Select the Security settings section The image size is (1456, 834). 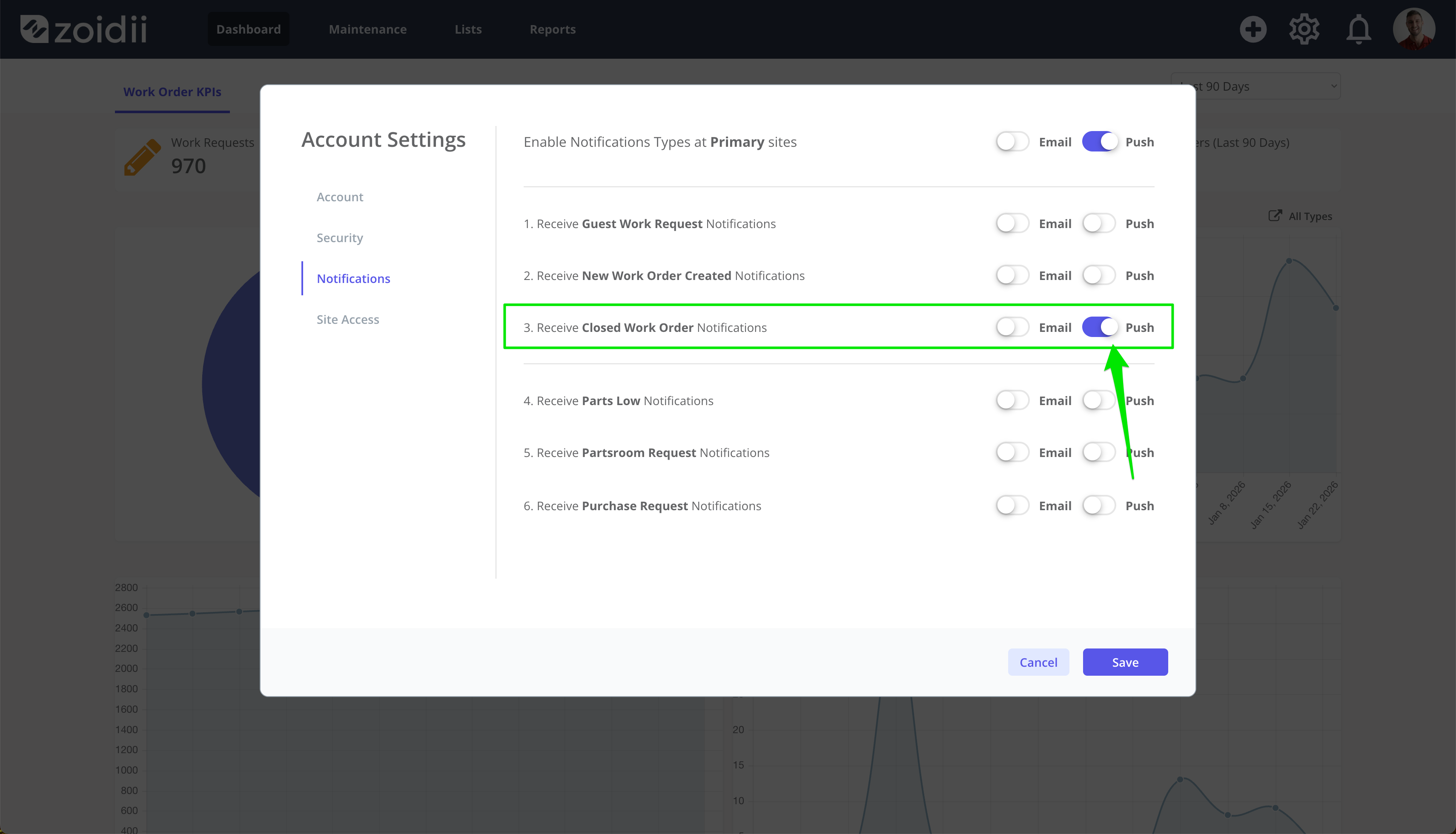[x=340, y=238]
